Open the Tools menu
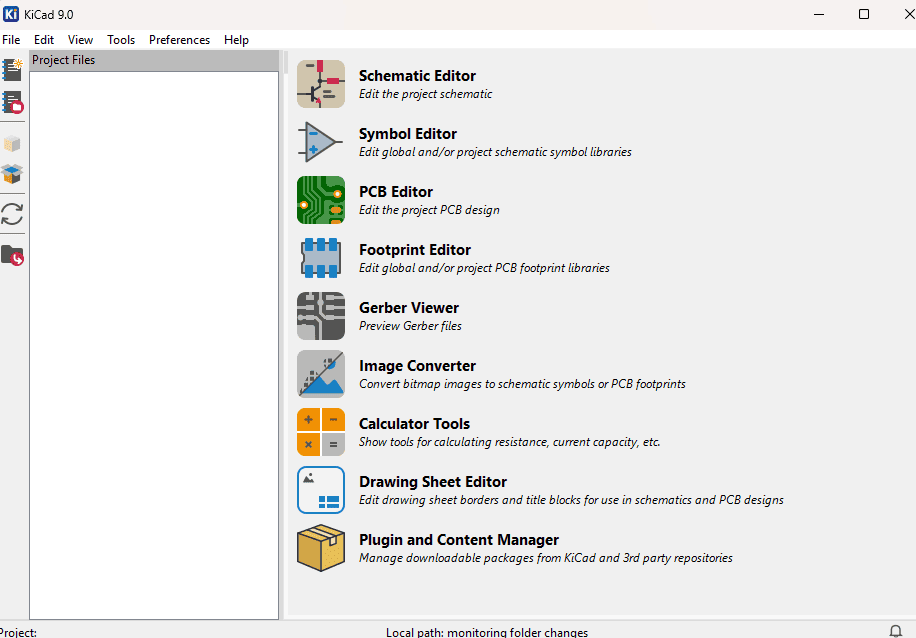Viewport: 916px width, 638px height. (121, 40)
